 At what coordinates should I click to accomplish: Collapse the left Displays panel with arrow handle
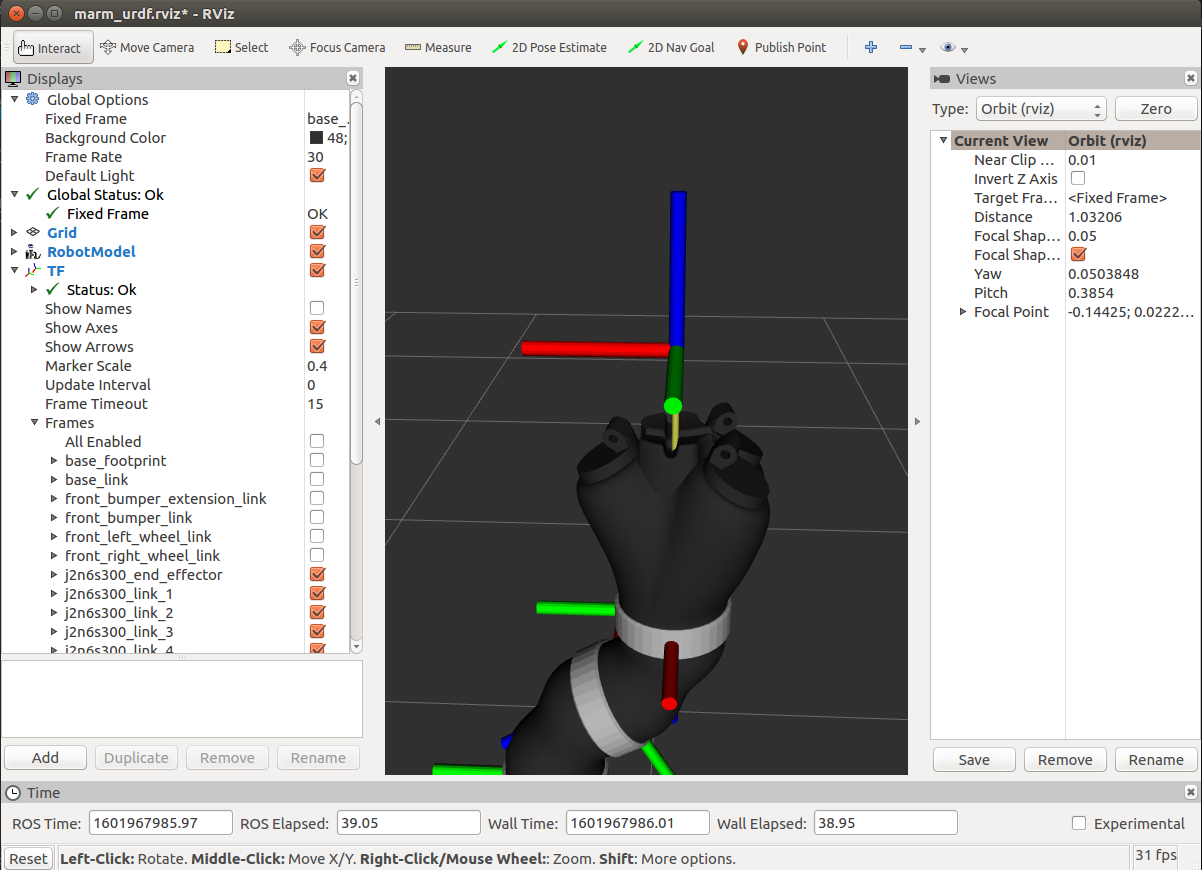[x=377, y=422]
